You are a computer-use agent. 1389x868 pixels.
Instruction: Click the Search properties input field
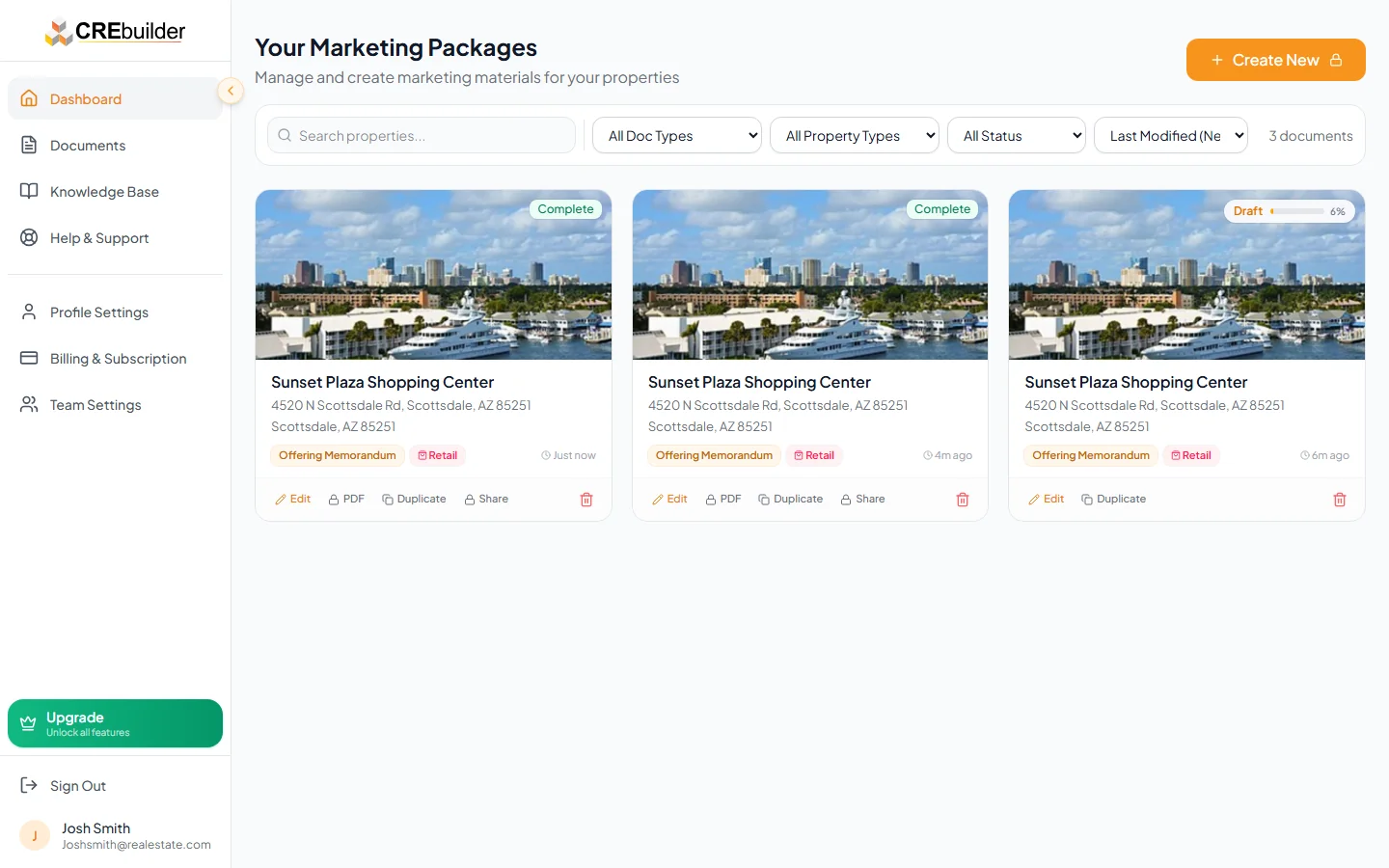[422, 135]
